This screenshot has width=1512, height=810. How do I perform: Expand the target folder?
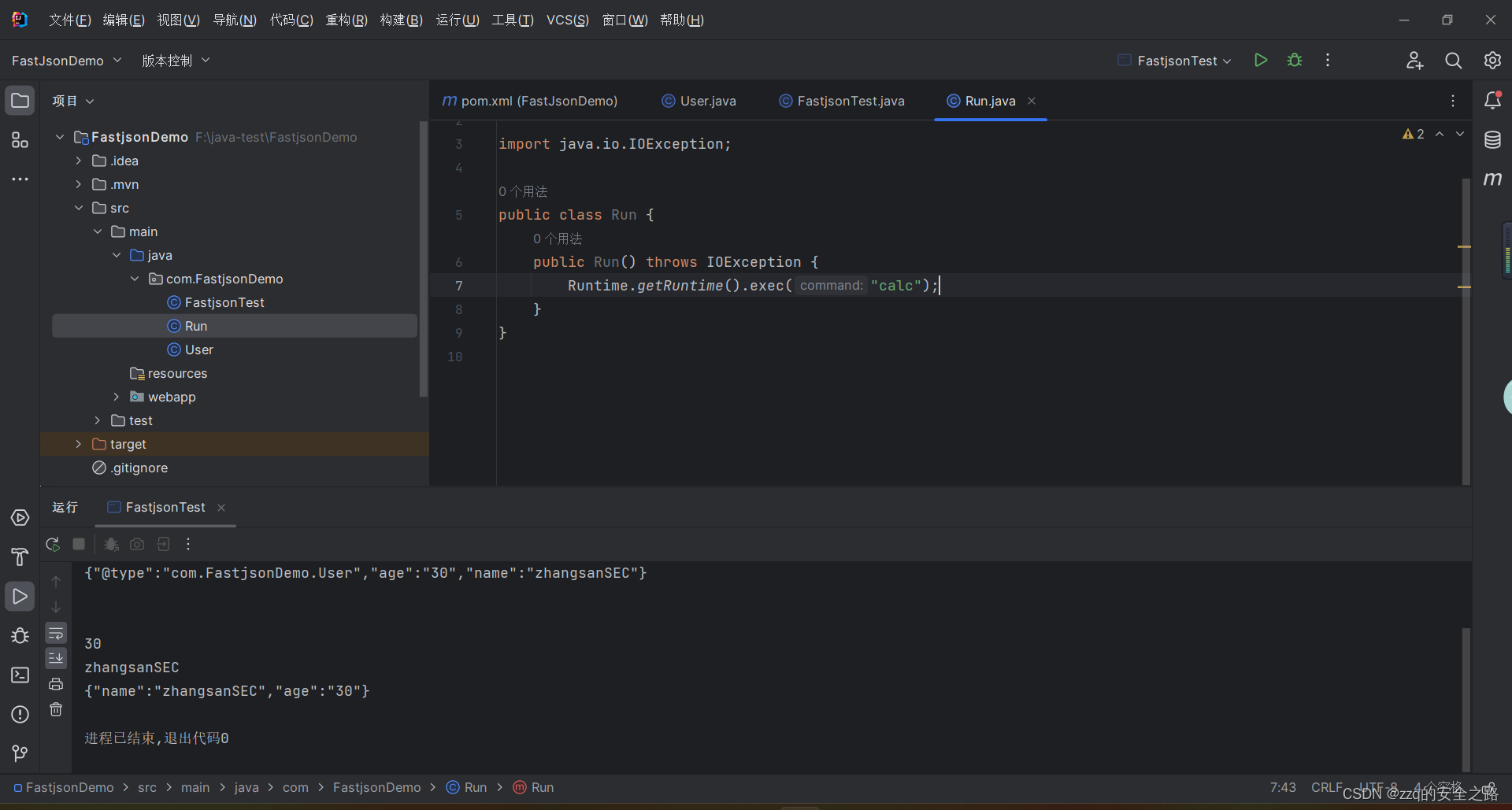coord(79,444)
